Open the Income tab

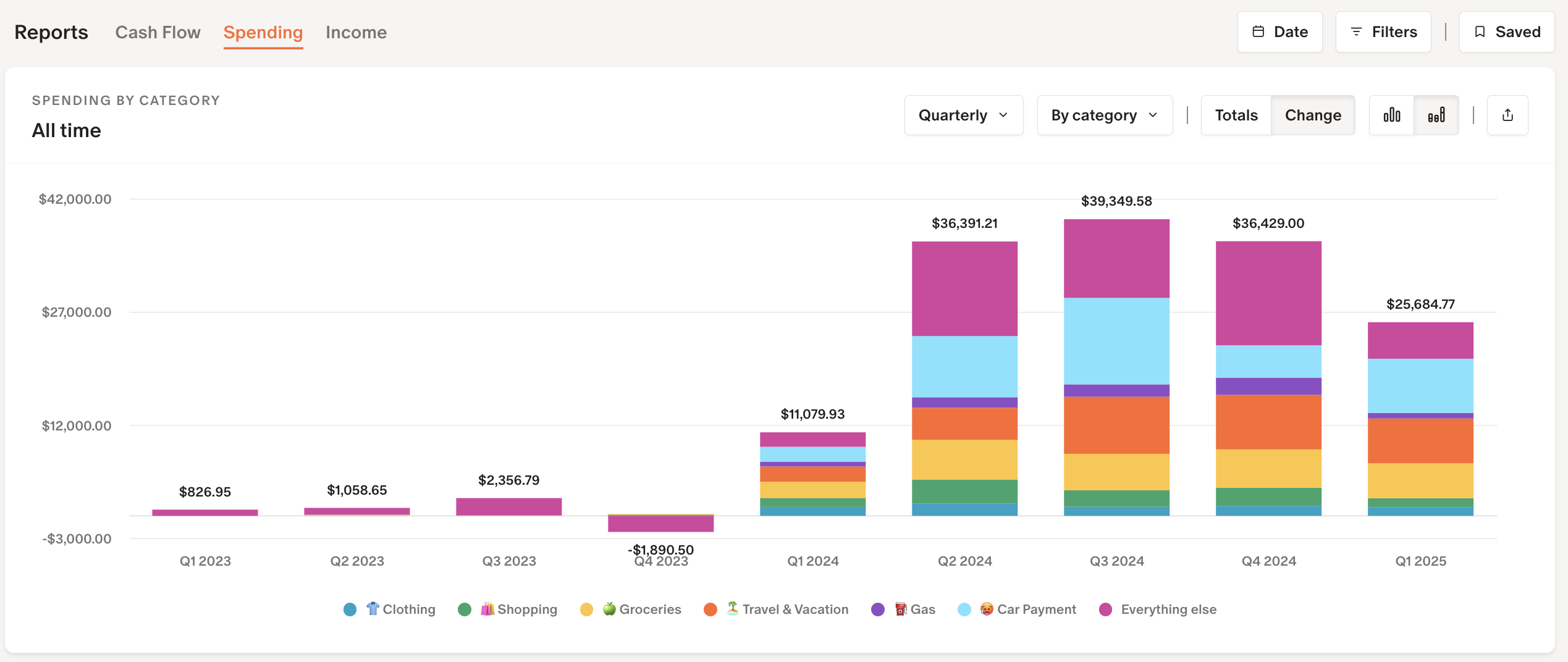click(356, 32)
